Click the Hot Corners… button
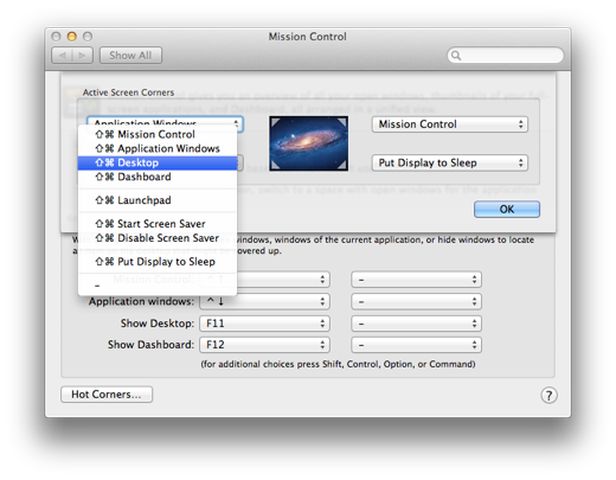The height and width of the screenshot is (480, 616). pyautogui.click(x=106, y=394)
